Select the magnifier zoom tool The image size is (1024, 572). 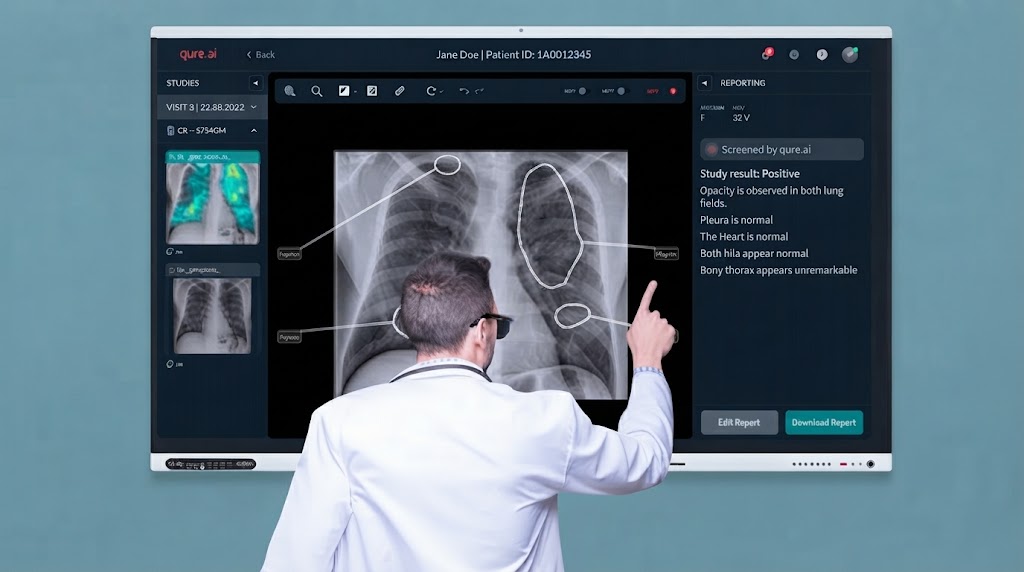[x=317, y=91]
